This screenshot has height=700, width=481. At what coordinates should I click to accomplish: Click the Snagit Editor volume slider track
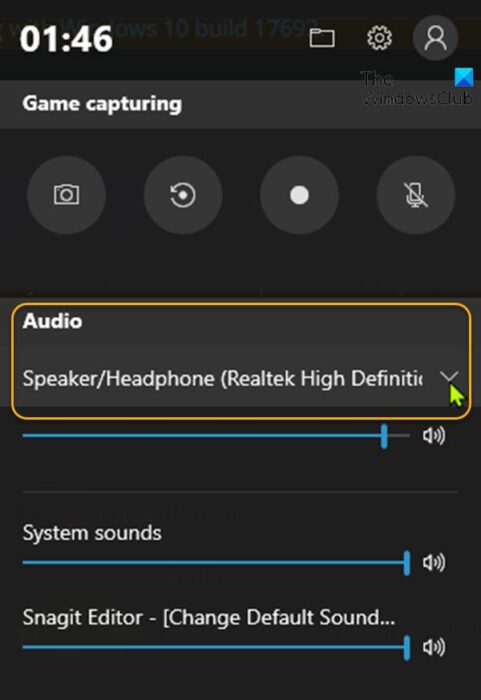[216, 647]
